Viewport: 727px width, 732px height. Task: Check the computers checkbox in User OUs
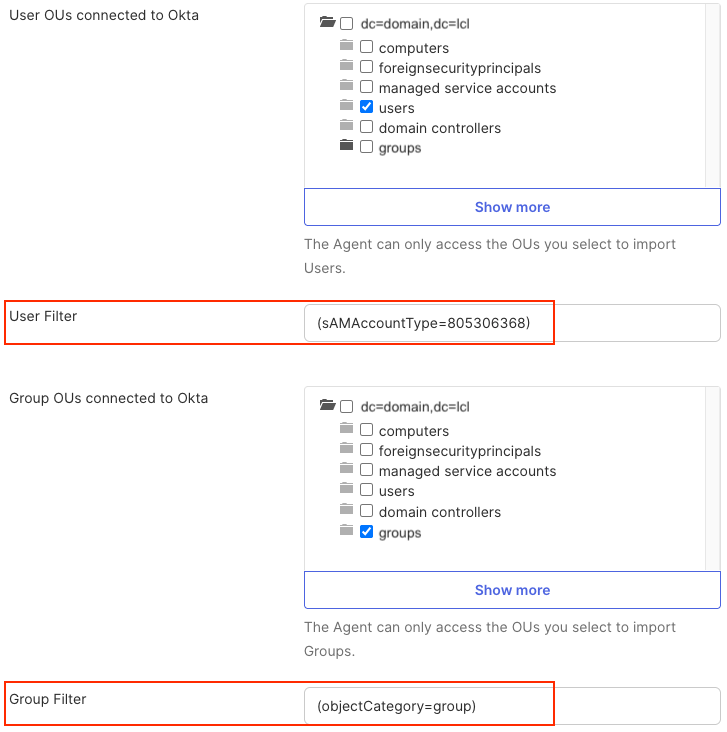pos(367,47)
